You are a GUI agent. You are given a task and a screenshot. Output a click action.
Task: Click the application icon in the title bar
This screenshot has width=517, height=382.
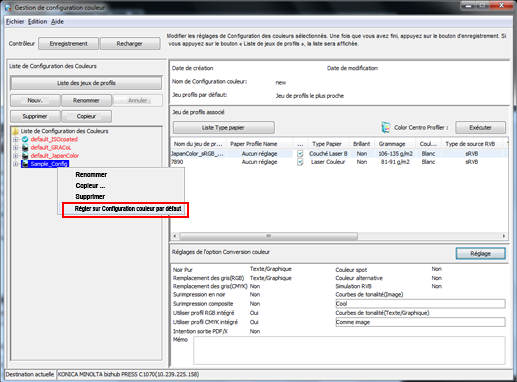[8, 7]
